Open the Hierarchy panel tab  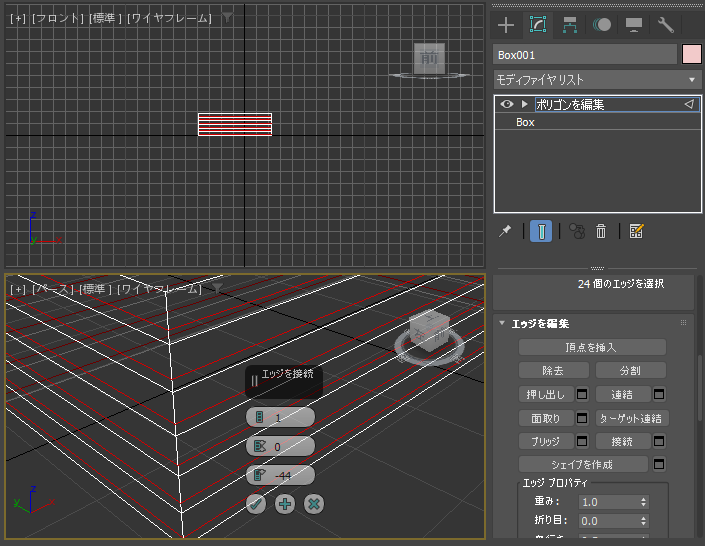pyautogui.click(x=570, y=25)
